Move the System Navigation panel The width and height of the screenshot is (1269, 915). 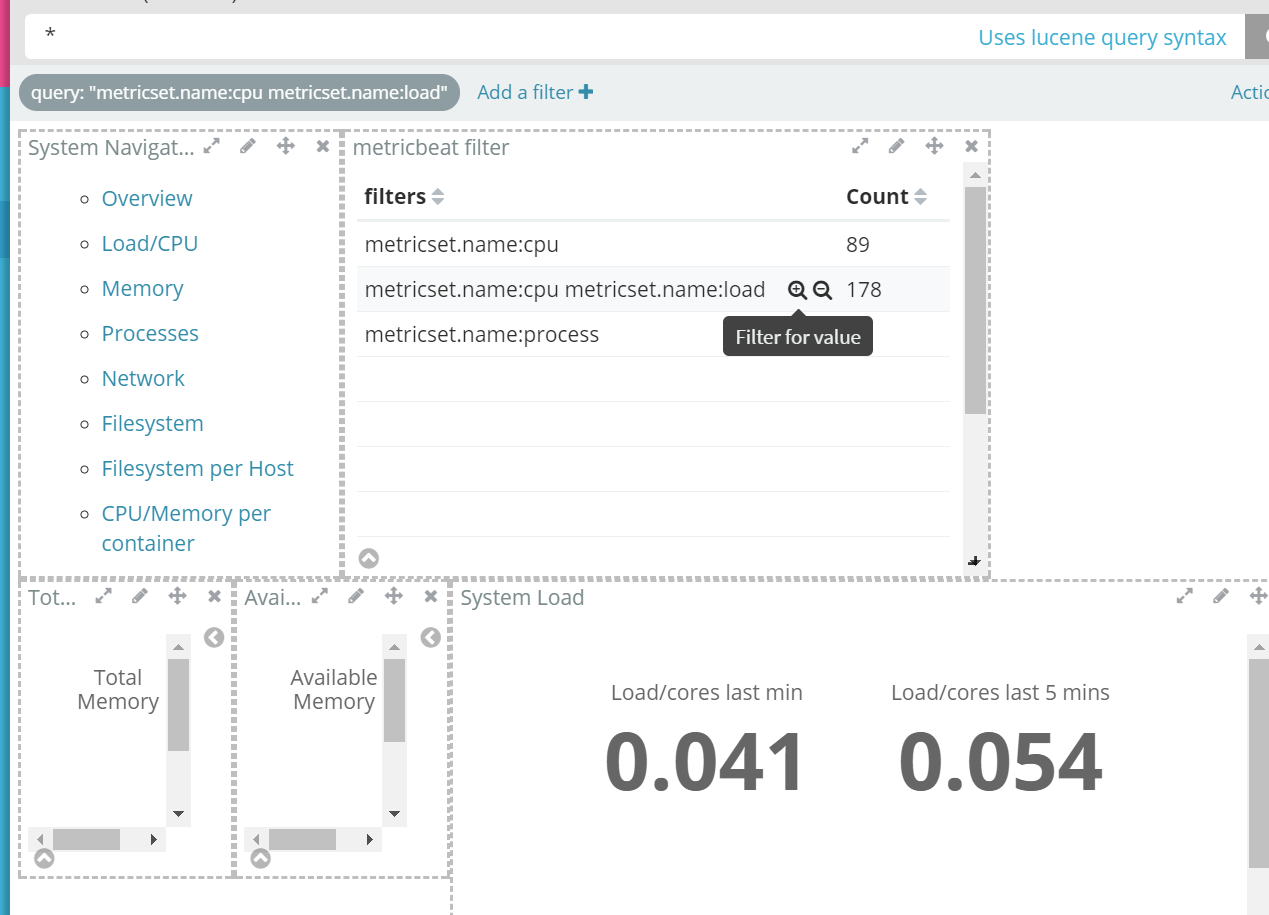(286, 146)
